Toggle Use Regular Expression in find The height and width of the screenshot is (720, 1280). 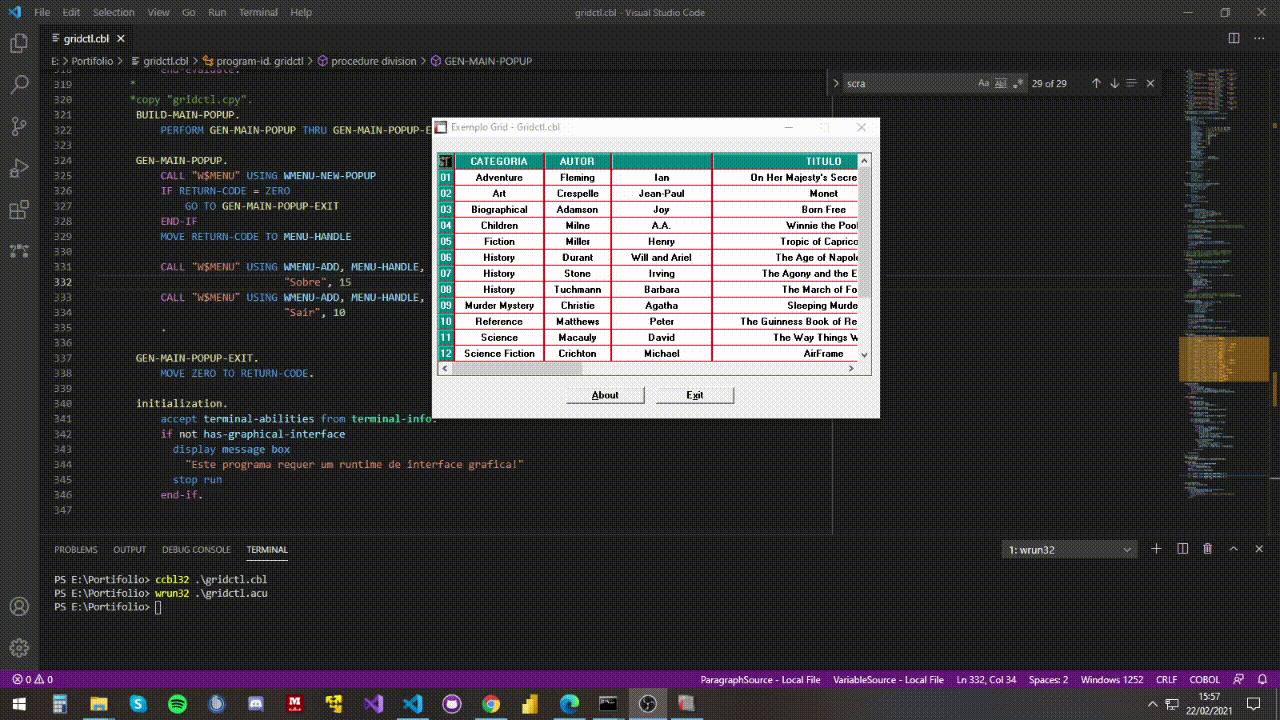(1017, 84)
